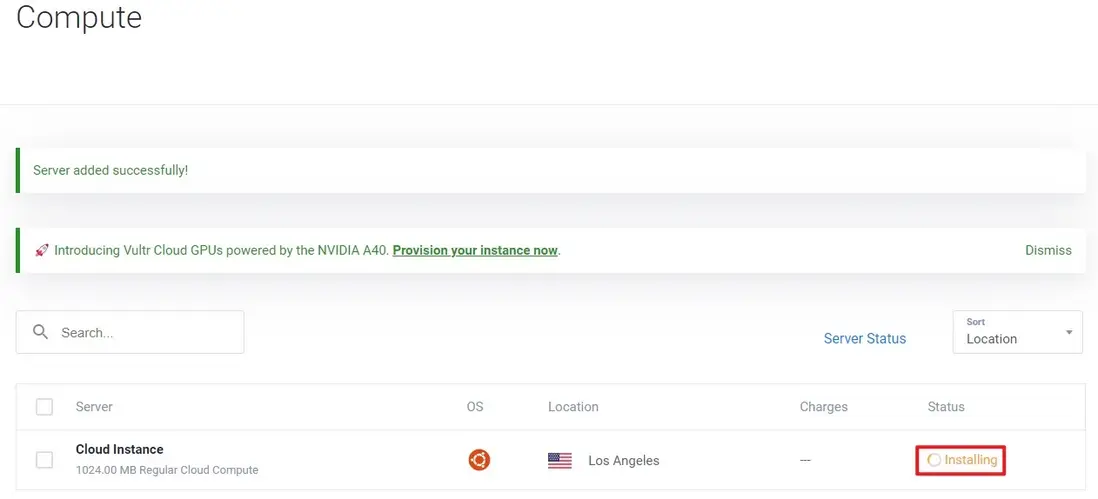
Task: Click the Los Angeles location text
Action: click(624, 461)
